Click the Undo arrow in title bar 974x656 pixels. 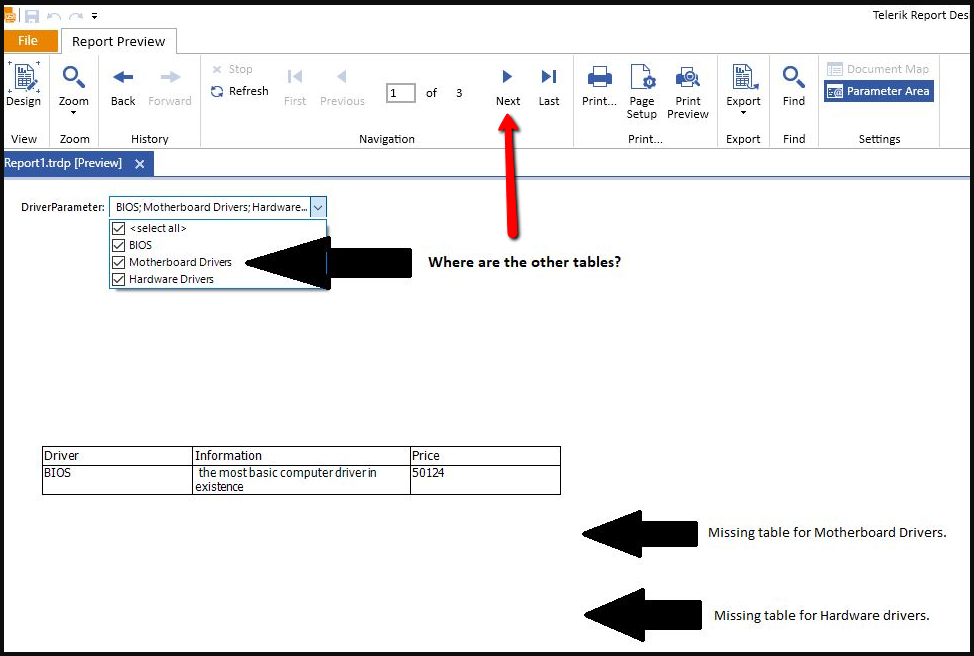coord(54,16)
